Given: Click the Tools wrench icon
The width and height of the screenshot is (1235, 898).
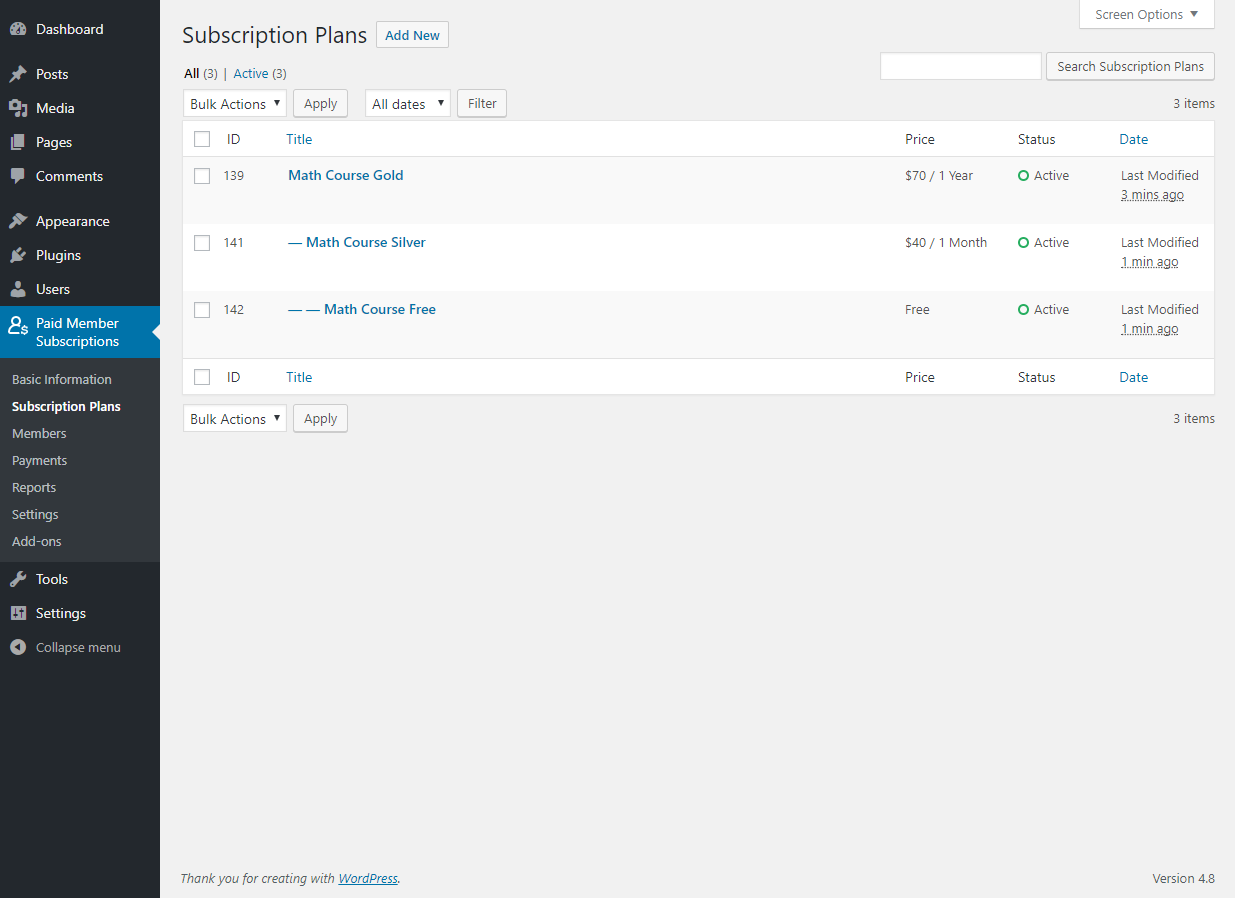Looking at the screenshot, I should [x=20, y=578].
